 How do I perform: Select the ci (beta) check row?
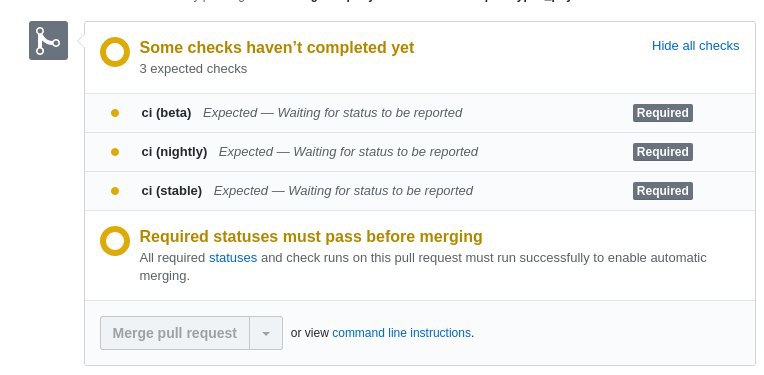point(420,113)
